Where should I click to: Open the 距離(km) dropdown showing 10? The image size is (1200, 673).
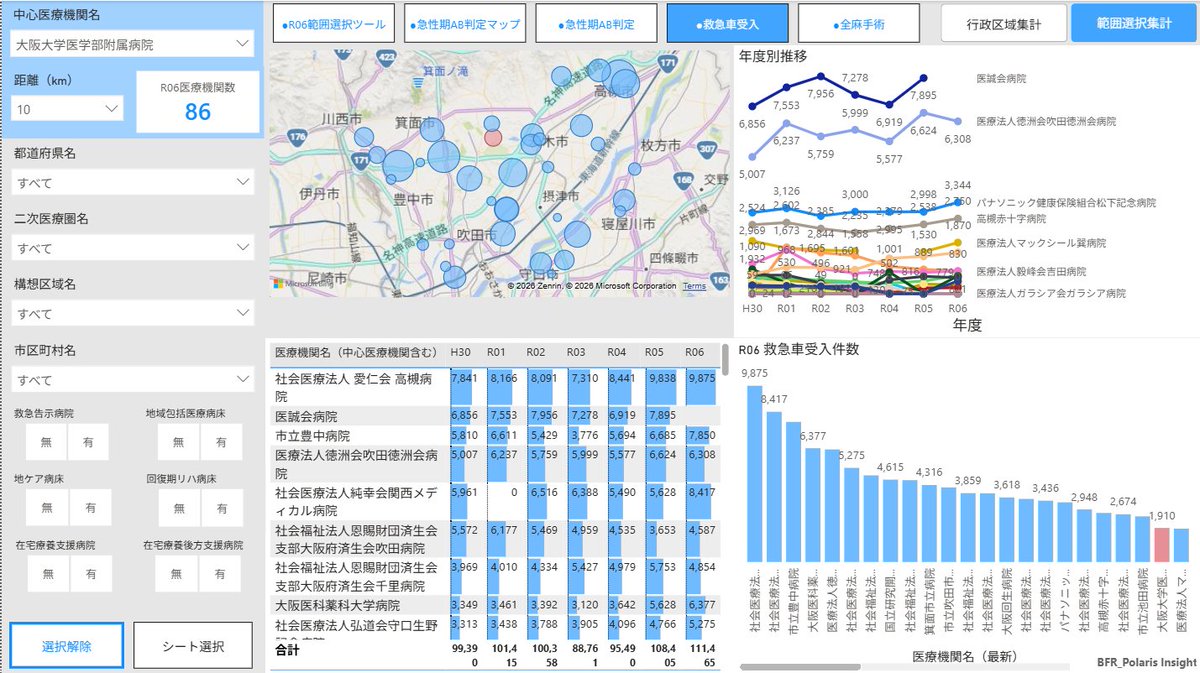(x=66, y=108)
